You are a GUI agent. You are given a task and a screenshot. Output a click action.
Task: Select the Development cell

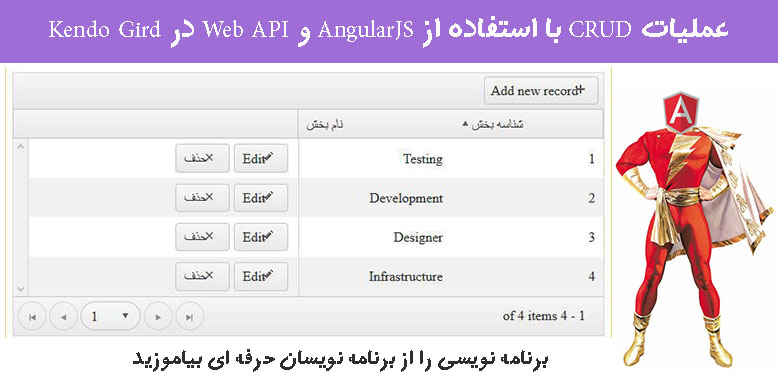click(x=406, y=198)
